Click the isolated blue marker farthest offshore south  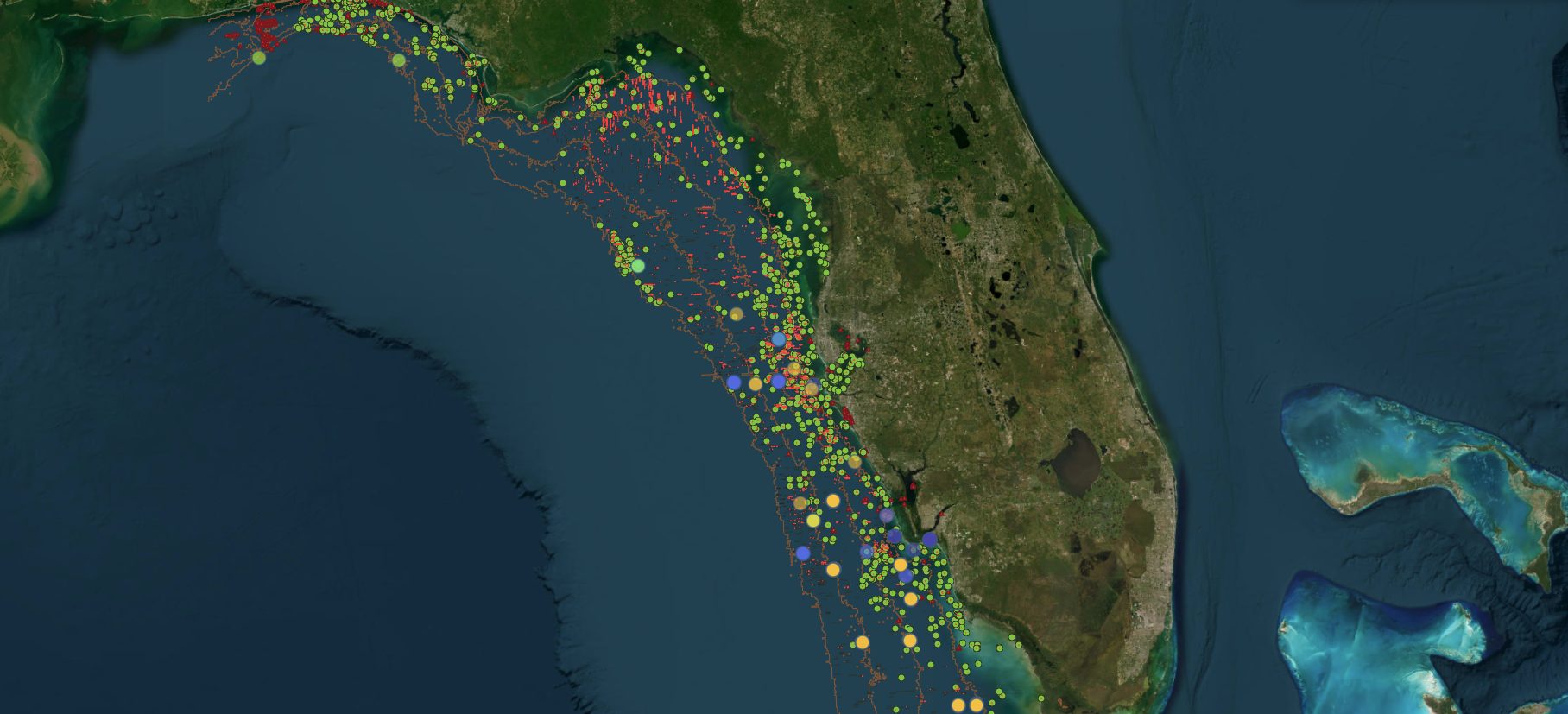(803, 553)
